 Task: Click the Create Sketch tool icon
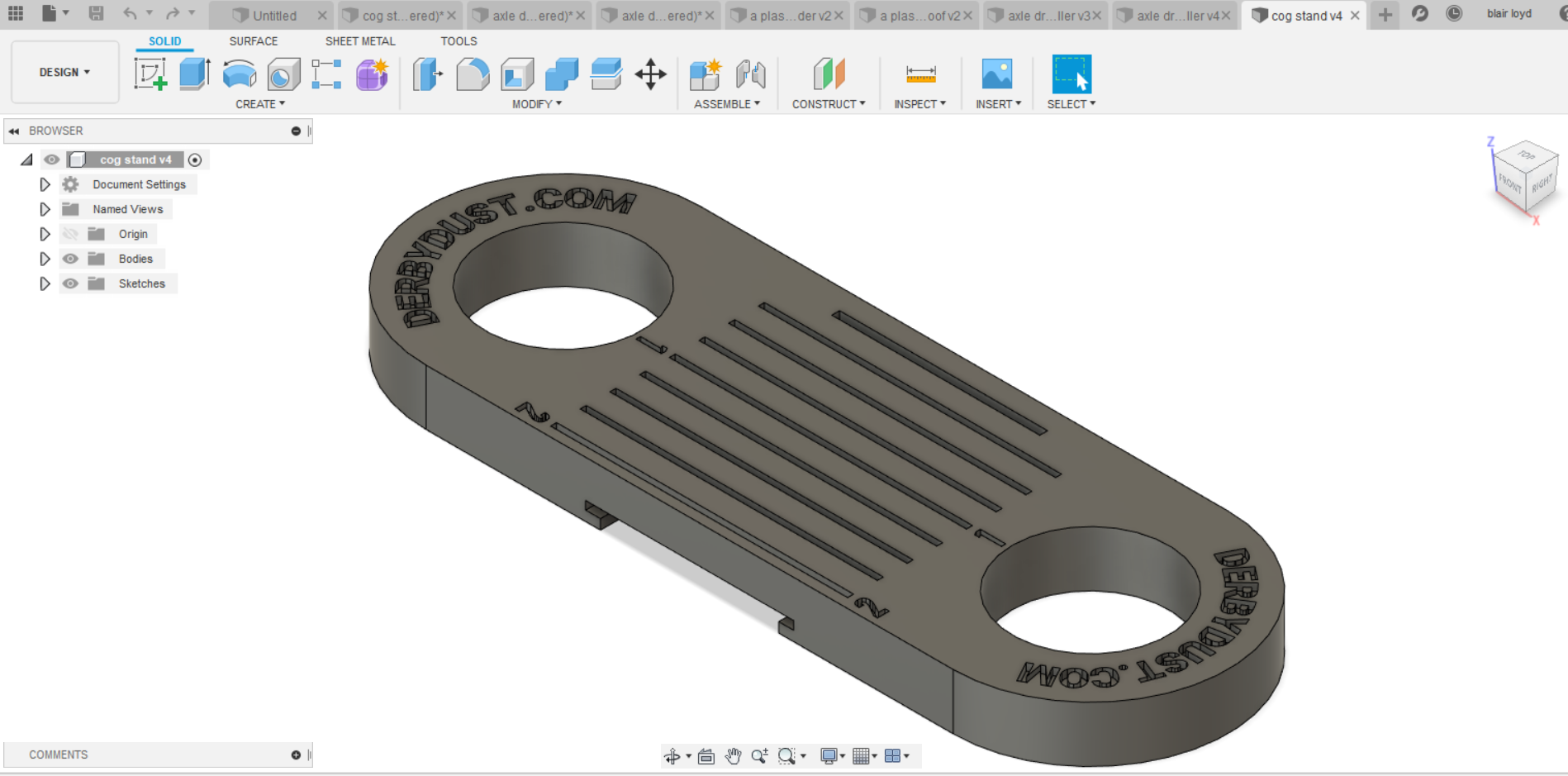150,74
